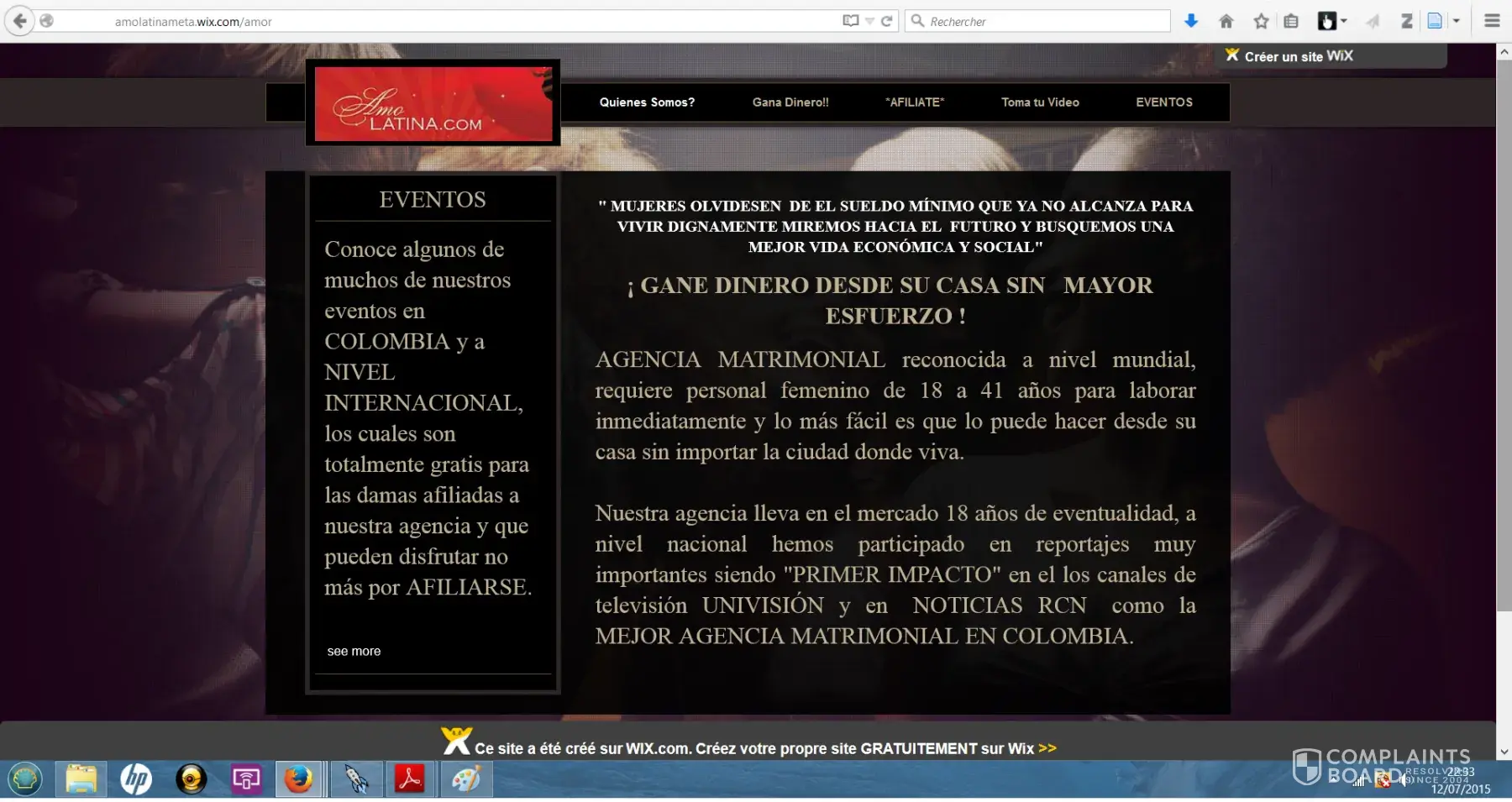Image resolution: width=1512 pixels, height=802 pixels.
Task: Select the Gana Dinero!! navigation item
Action: [x=790, y=102]
